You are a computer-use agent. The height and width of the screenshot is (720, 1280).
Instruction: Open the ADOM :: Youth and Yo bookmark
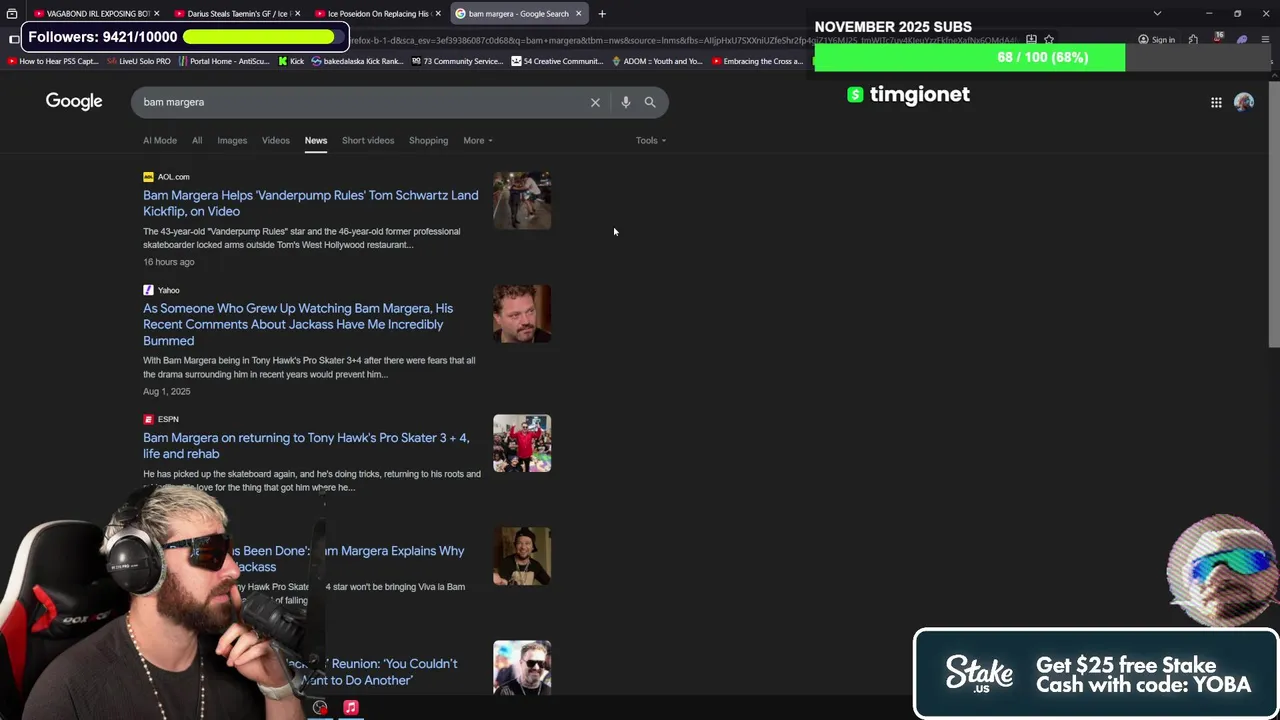[656, 61]
